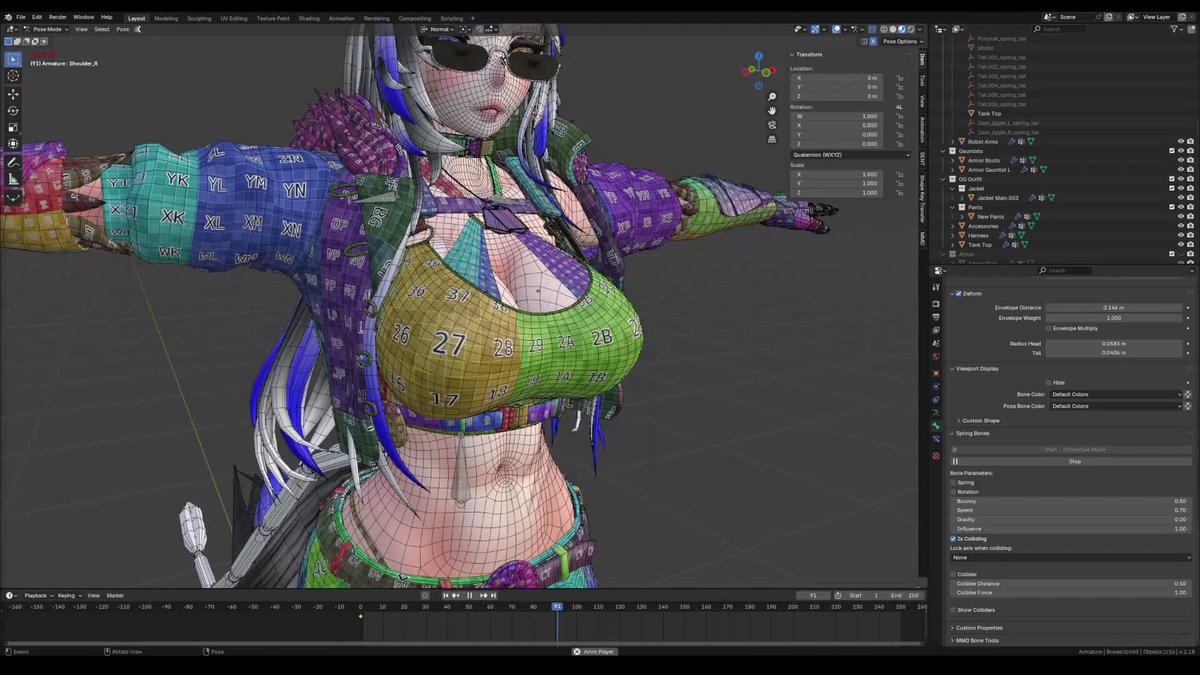The image size is (1200, 675).
Task: Select the Rotate tool
Action: coord(13,111)
